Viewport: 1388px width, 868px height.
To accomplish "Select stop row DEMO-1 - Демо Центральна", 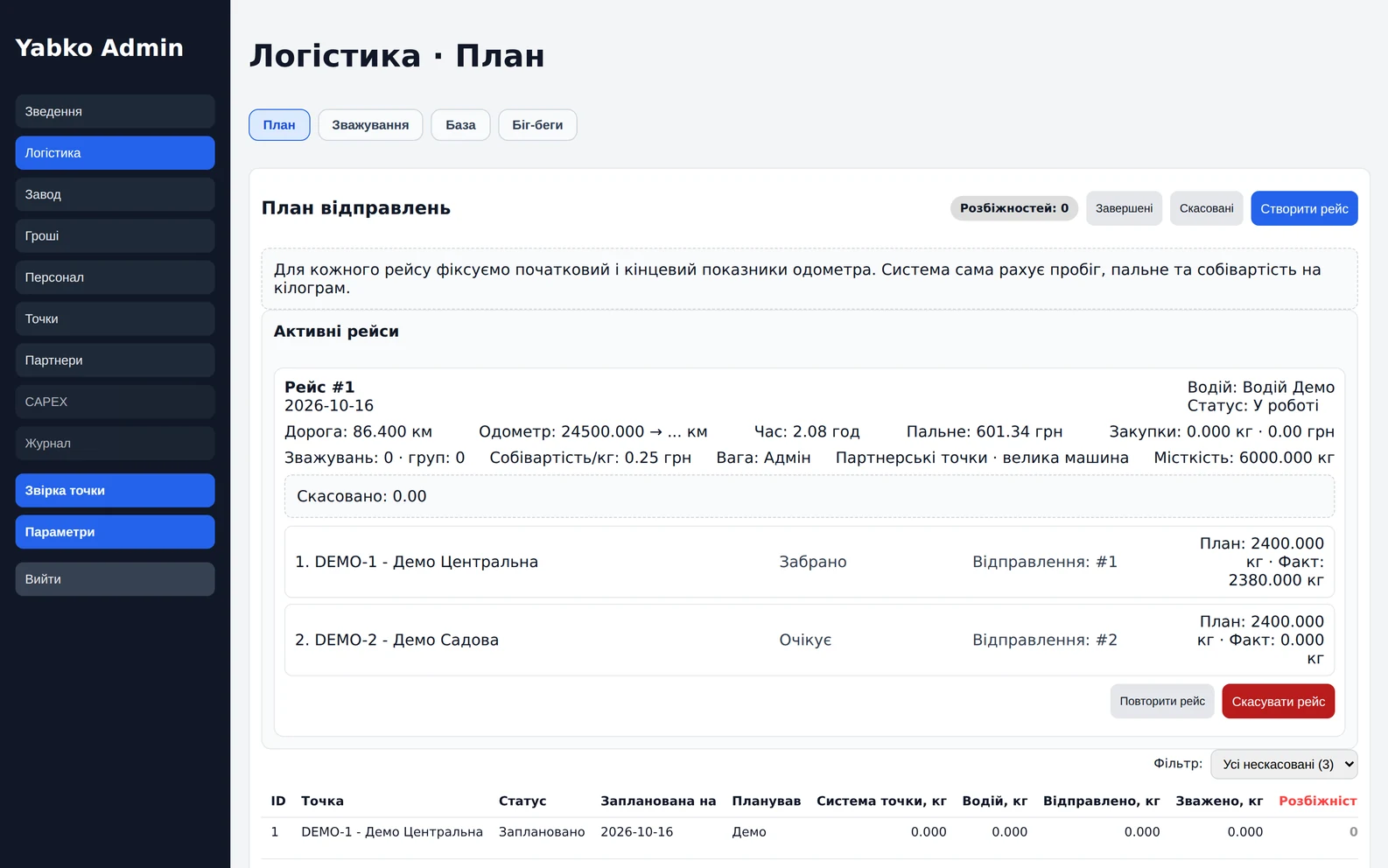I will 810,562.
